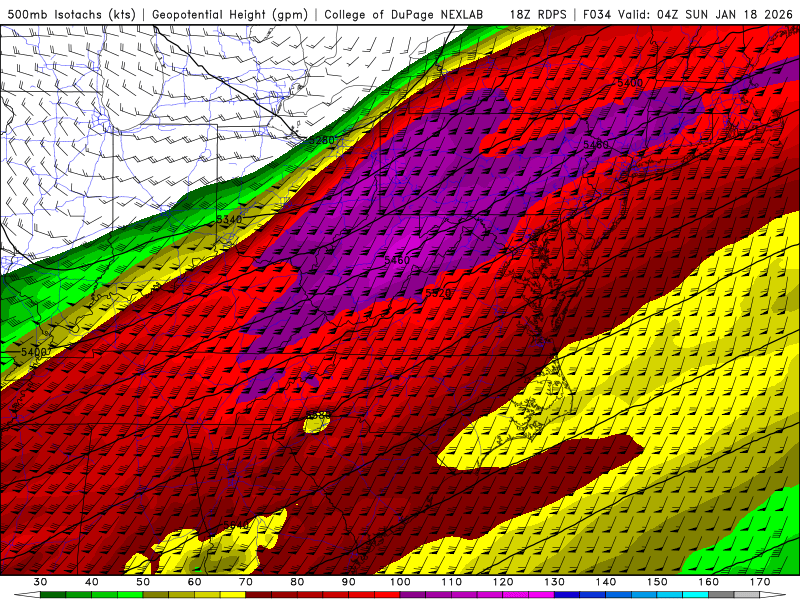The width and height of the screenshot is (800, 600).
Task: Click the purple swatch just after 100
Action: (413, 596)
